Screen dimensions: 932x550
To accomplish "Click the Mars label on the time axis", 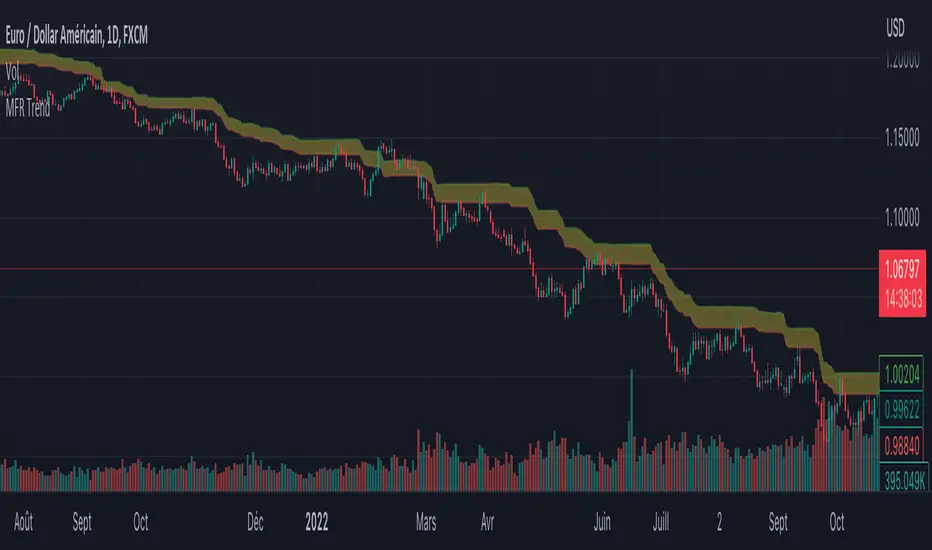I will (426, 522).
